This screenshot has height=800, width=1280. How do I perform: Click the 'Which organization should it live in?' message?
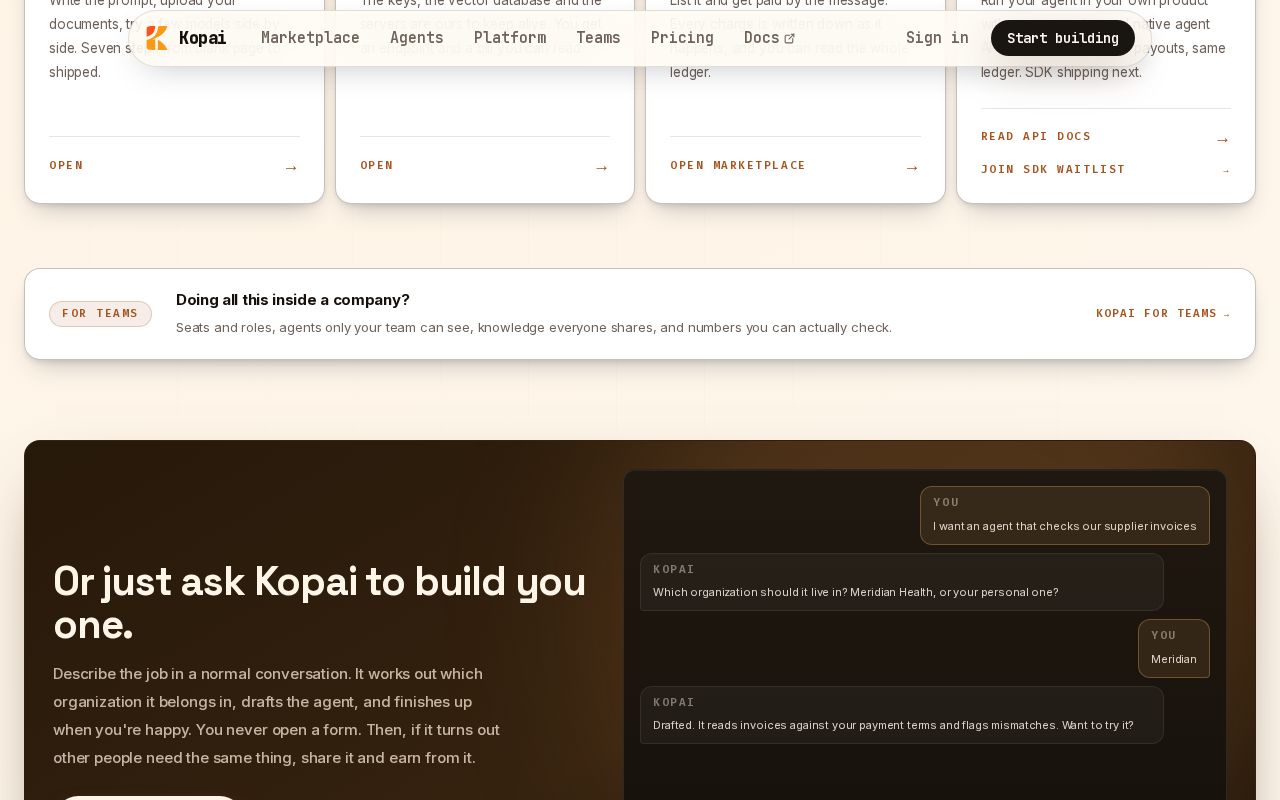(x=902, y=582)
